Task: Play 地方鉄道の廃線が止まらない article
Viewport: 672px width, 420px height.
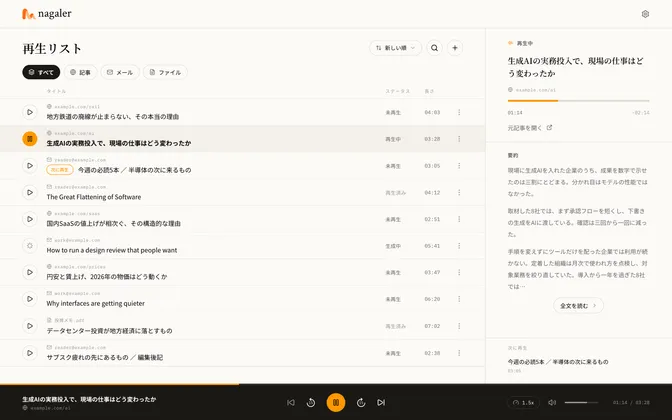Action: (30, 112)
